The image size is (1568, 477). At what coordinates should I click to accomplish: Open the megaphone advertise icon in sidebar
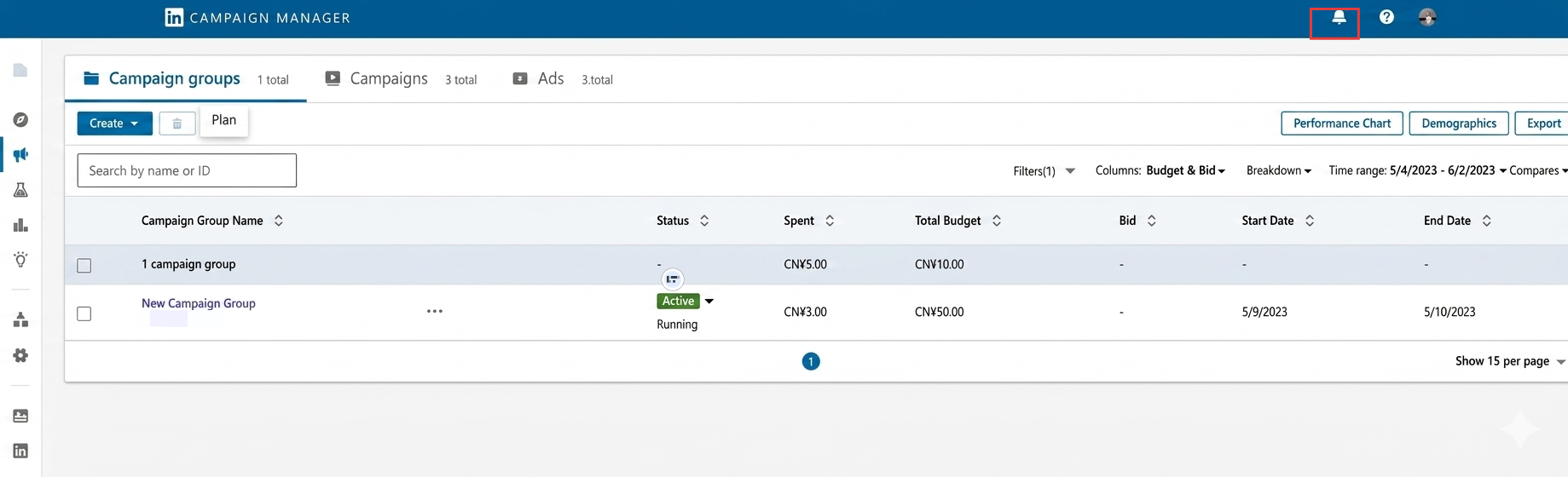tap(20, 155)
